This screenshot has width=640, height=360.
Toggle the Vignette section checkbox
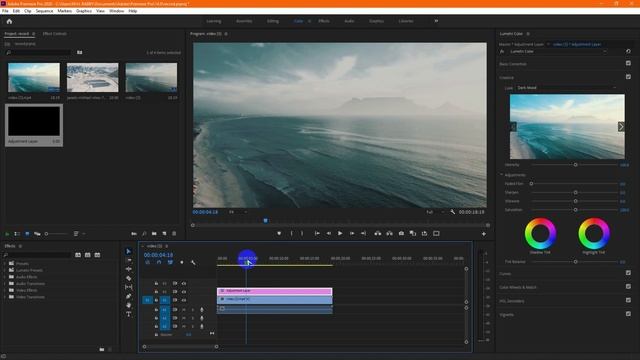628,314
